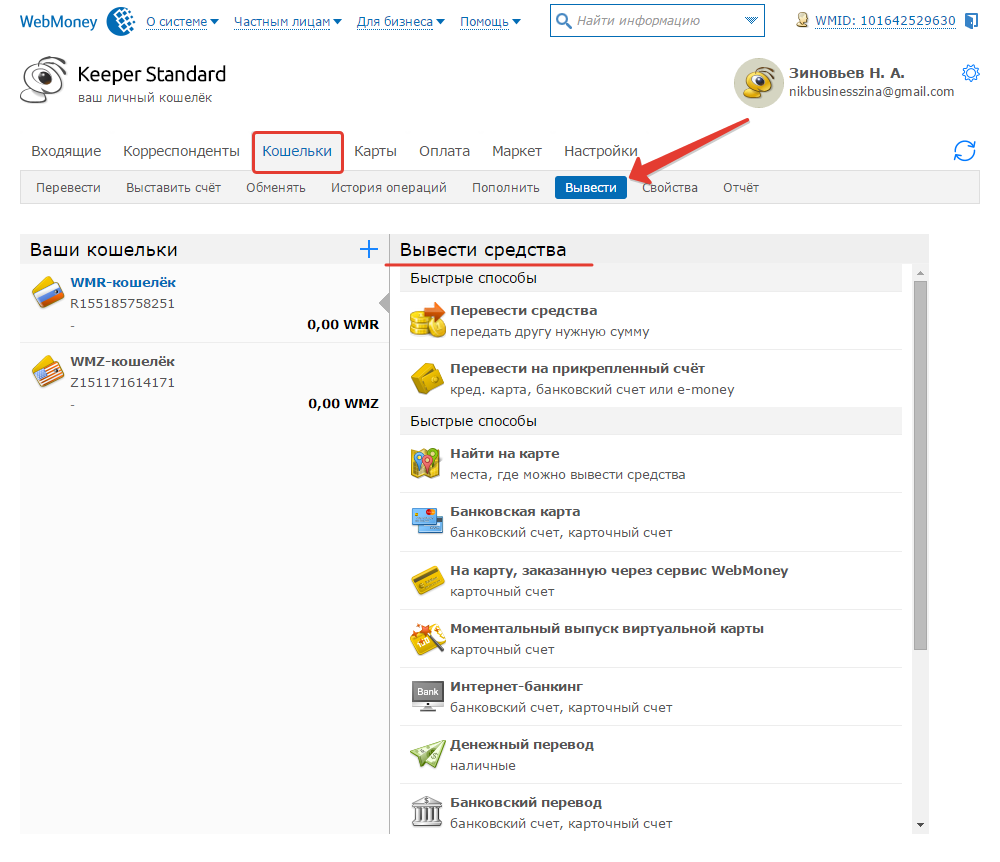1000x862 pixels.
Task: Click Банковская карта withdrawal option
Action: click(x=651, y=522)
